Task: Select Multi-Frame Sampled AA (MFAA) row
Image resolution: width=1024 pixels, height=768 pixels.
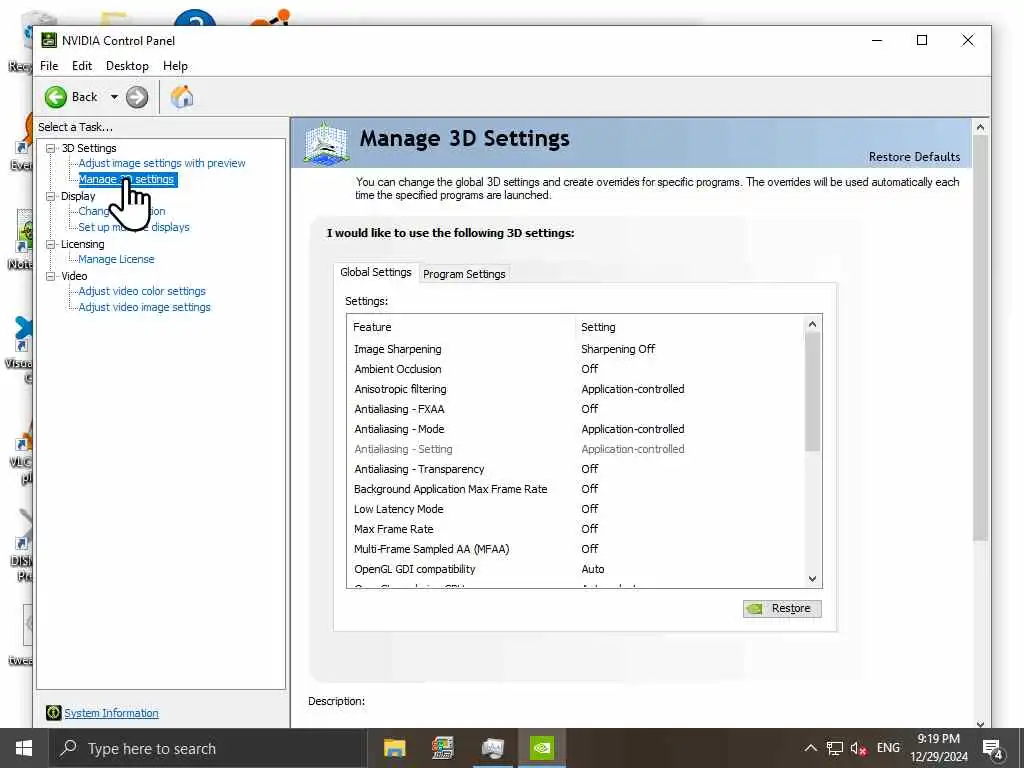Action: click(576, 549)
